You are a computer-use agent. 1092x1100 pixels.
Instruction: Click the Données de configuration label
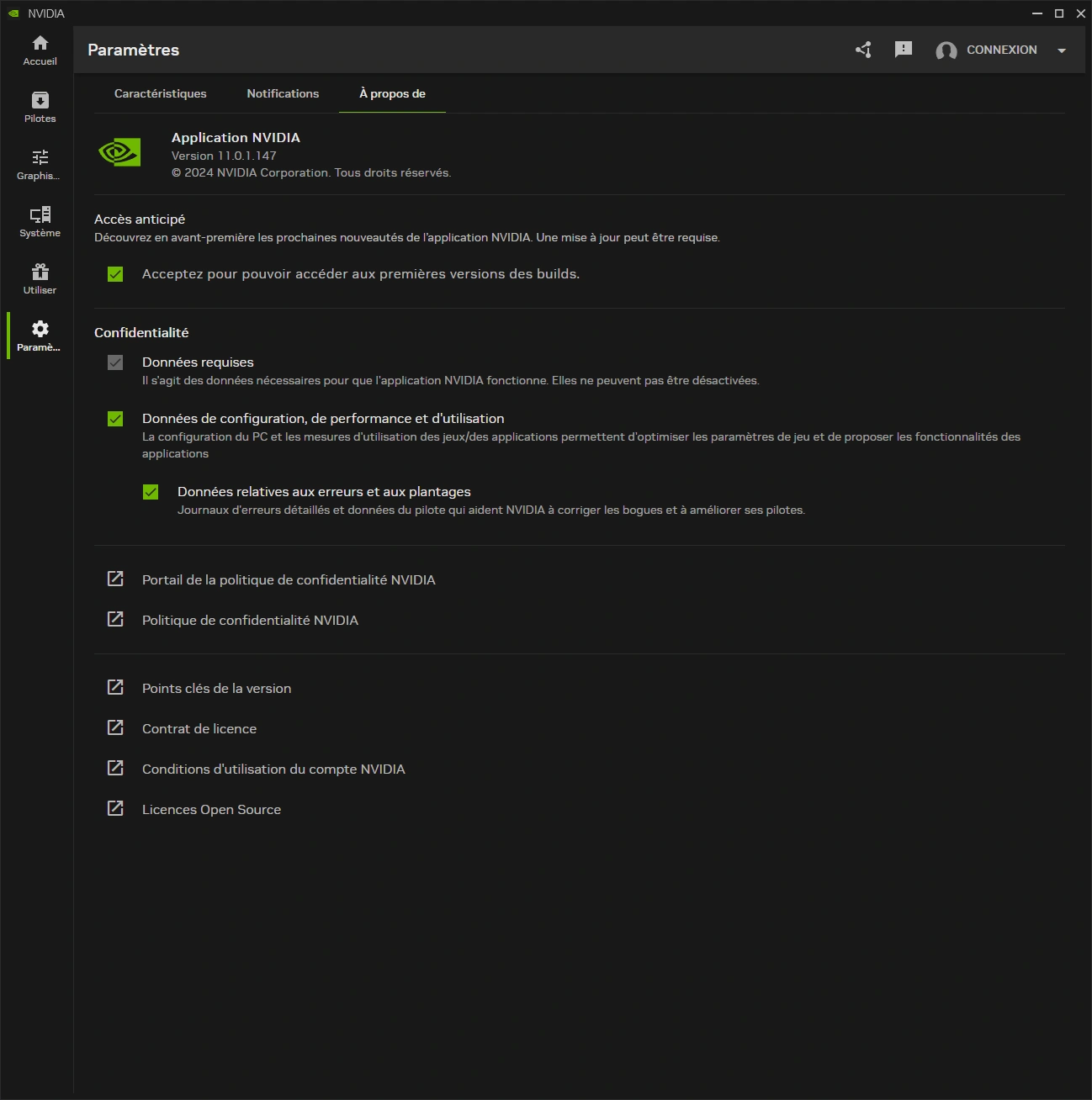click(x=323, y=418)
